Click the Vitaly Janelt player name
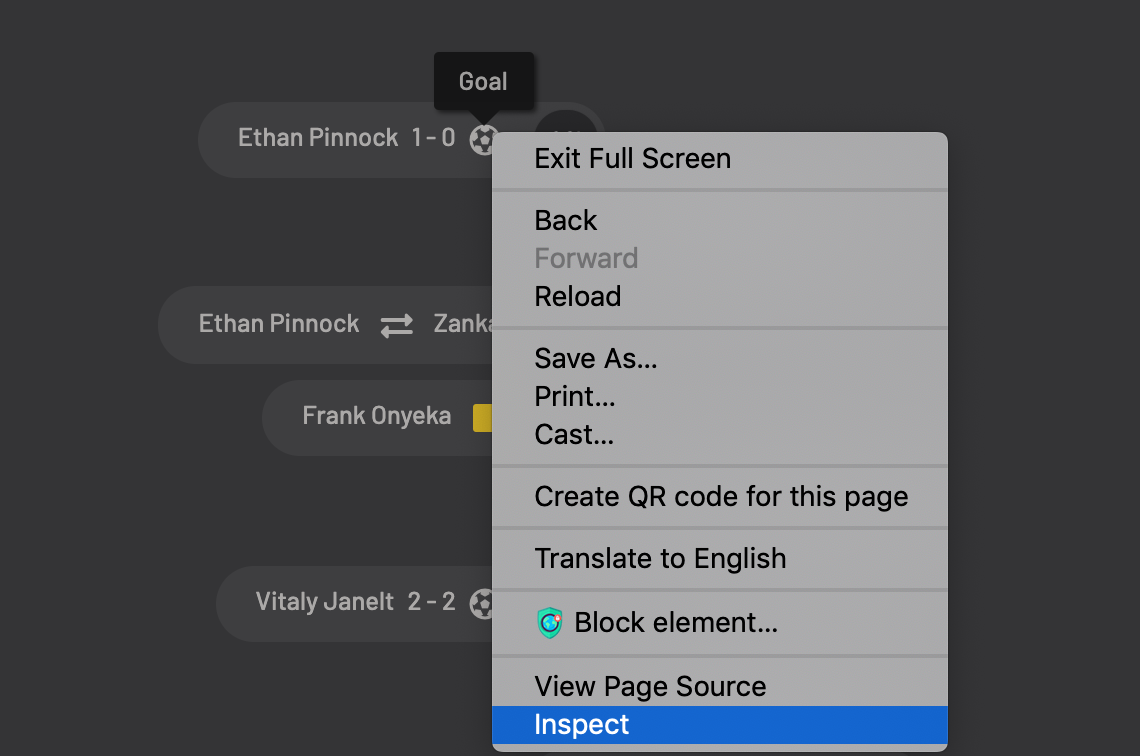Screen dimensions: 1140x756 tap(325, 602)
